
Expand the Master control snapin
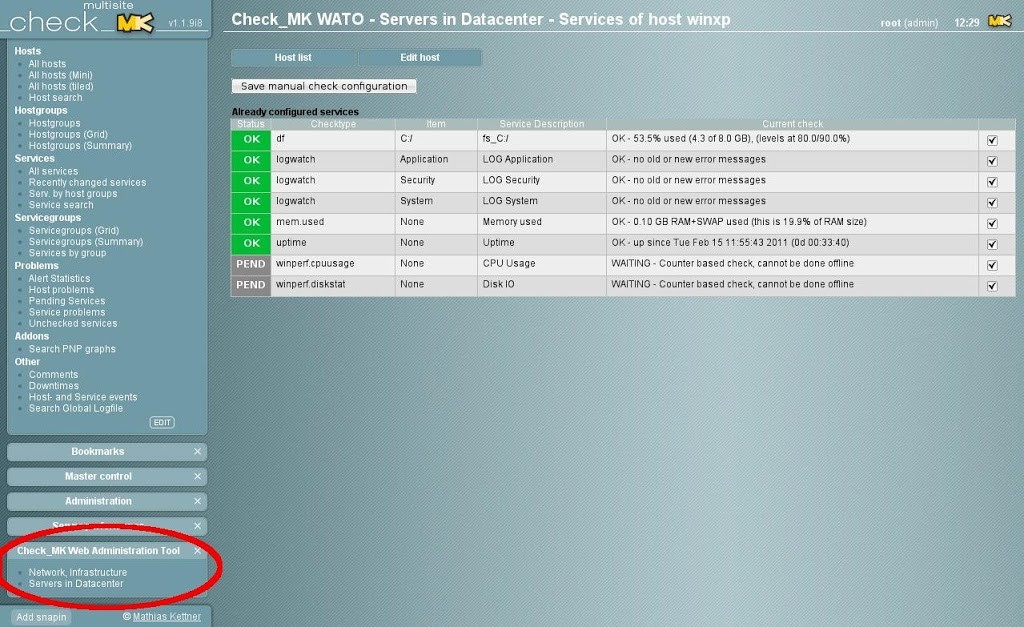98,477
